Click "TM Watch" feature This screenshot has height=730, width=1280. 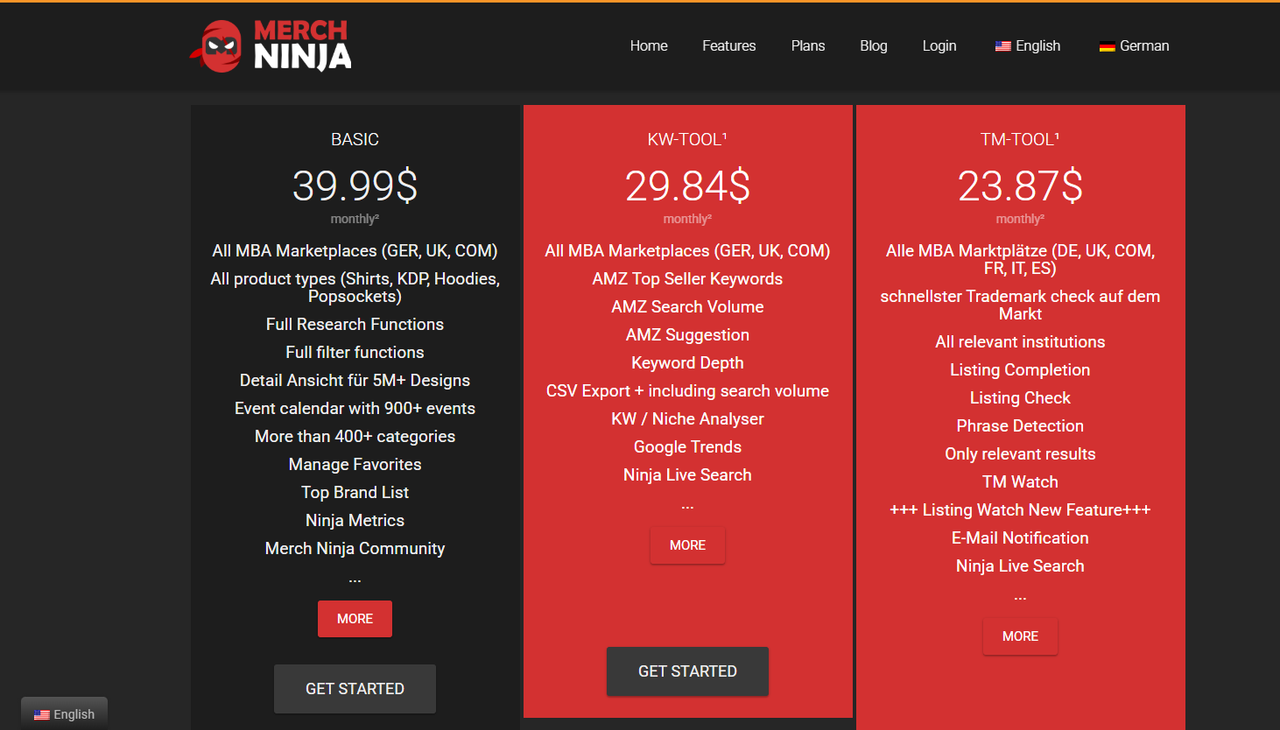1020,482
